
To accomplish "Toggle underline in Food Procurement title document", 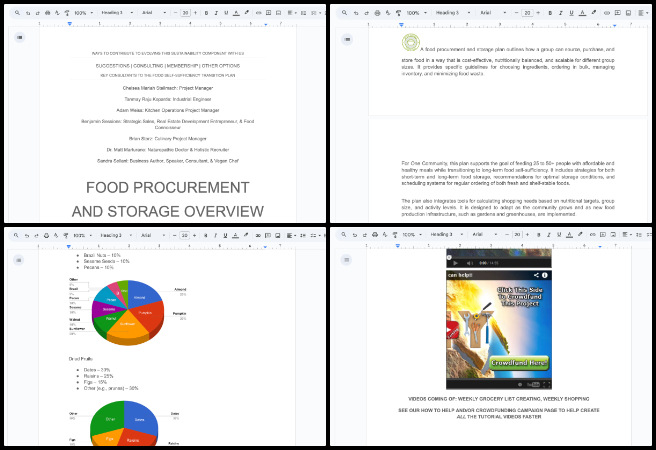I will click(x=226, y=13).
